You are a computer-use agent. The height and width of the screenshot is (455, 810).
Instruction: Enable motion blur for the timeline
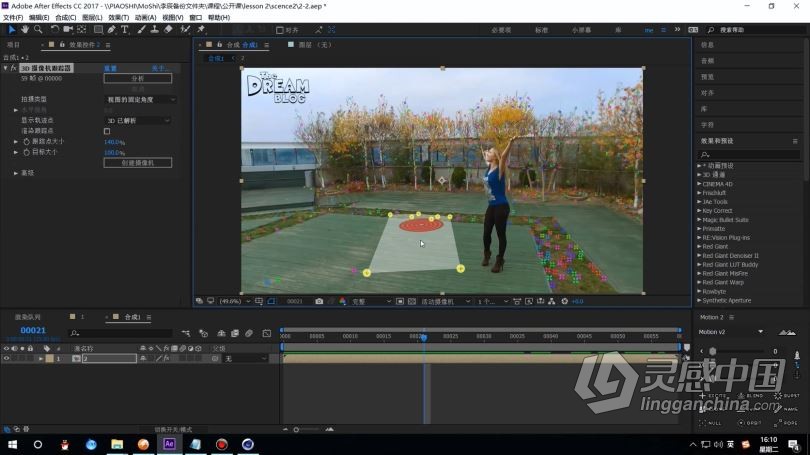(249, 334)
